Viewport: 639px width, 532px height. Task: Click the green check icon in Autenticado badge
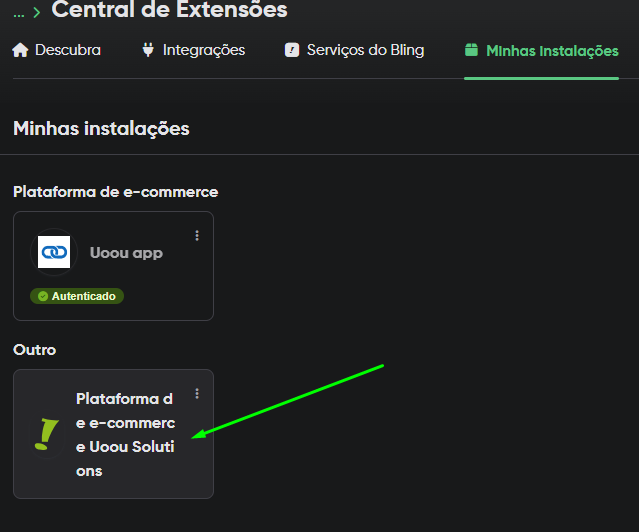(43, 296)
